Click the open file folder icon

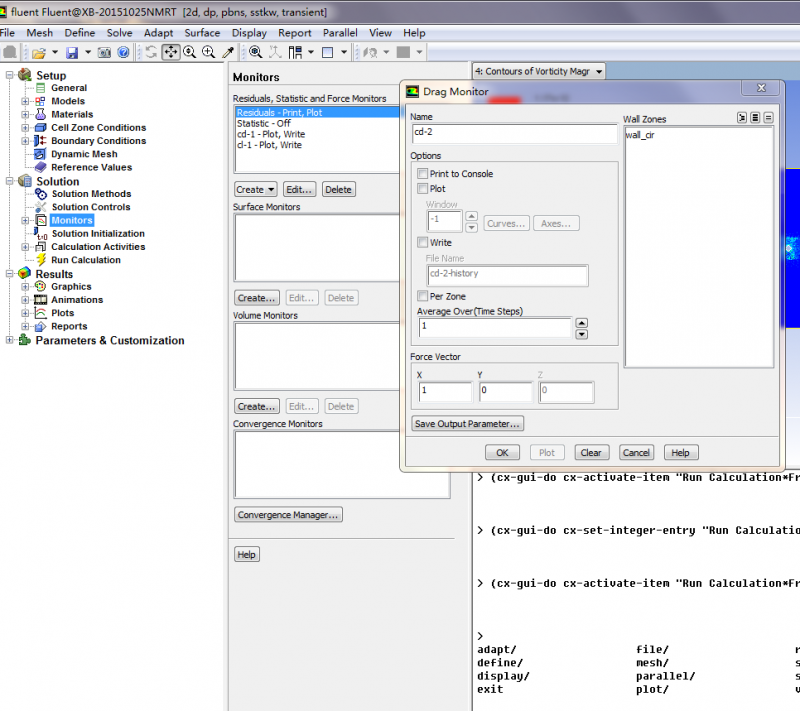(38, 52)
